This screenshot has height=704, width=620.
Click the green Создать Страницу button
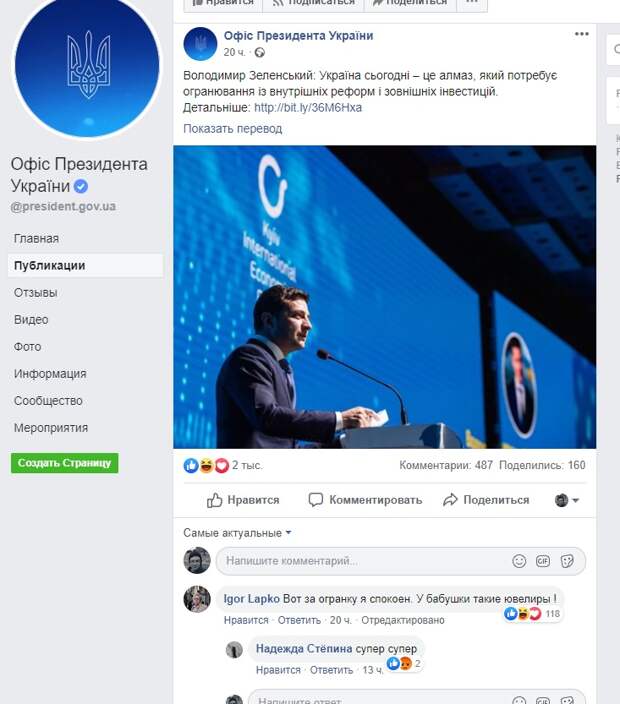[65, 463]
